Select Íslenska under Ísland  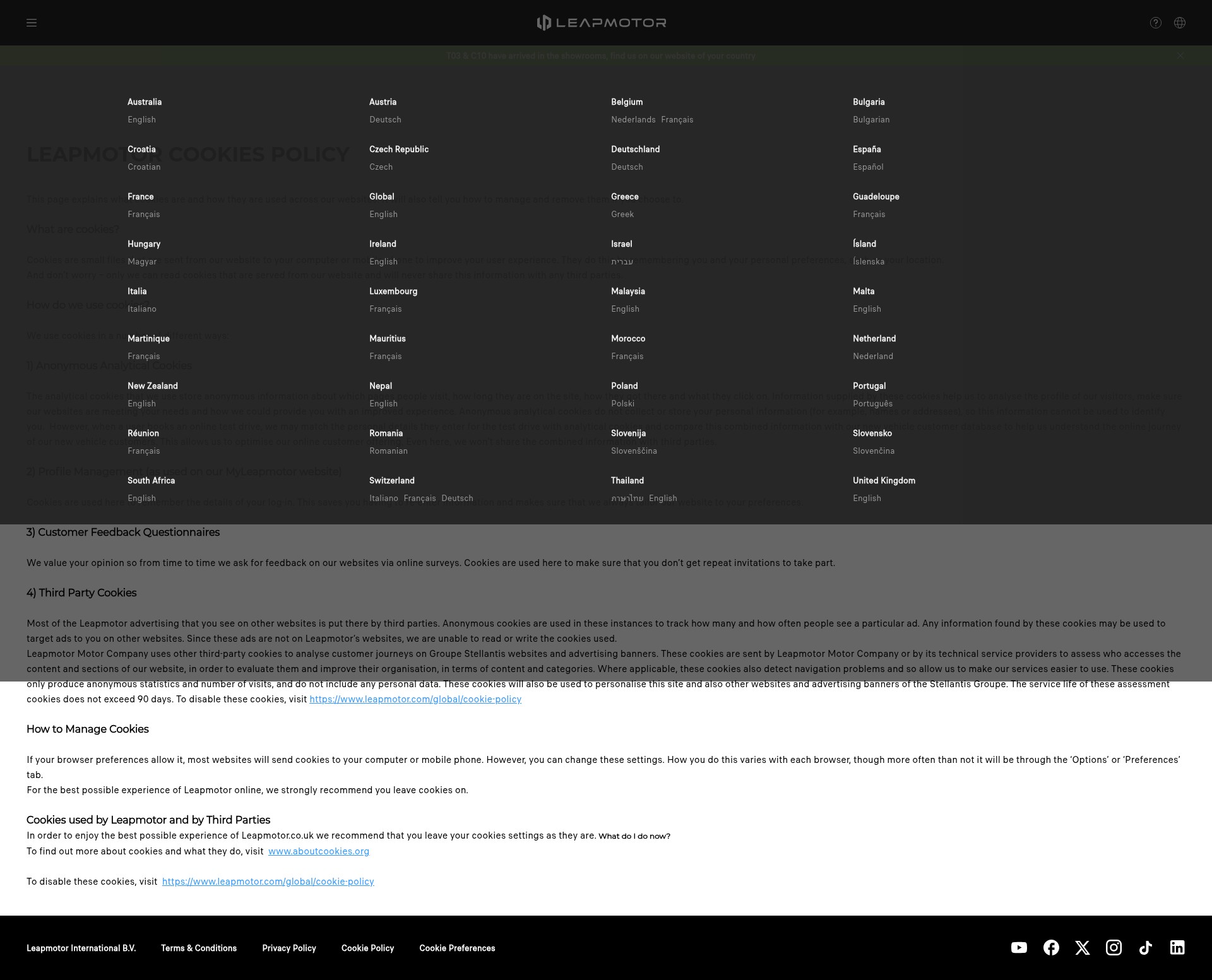[869, 261]
